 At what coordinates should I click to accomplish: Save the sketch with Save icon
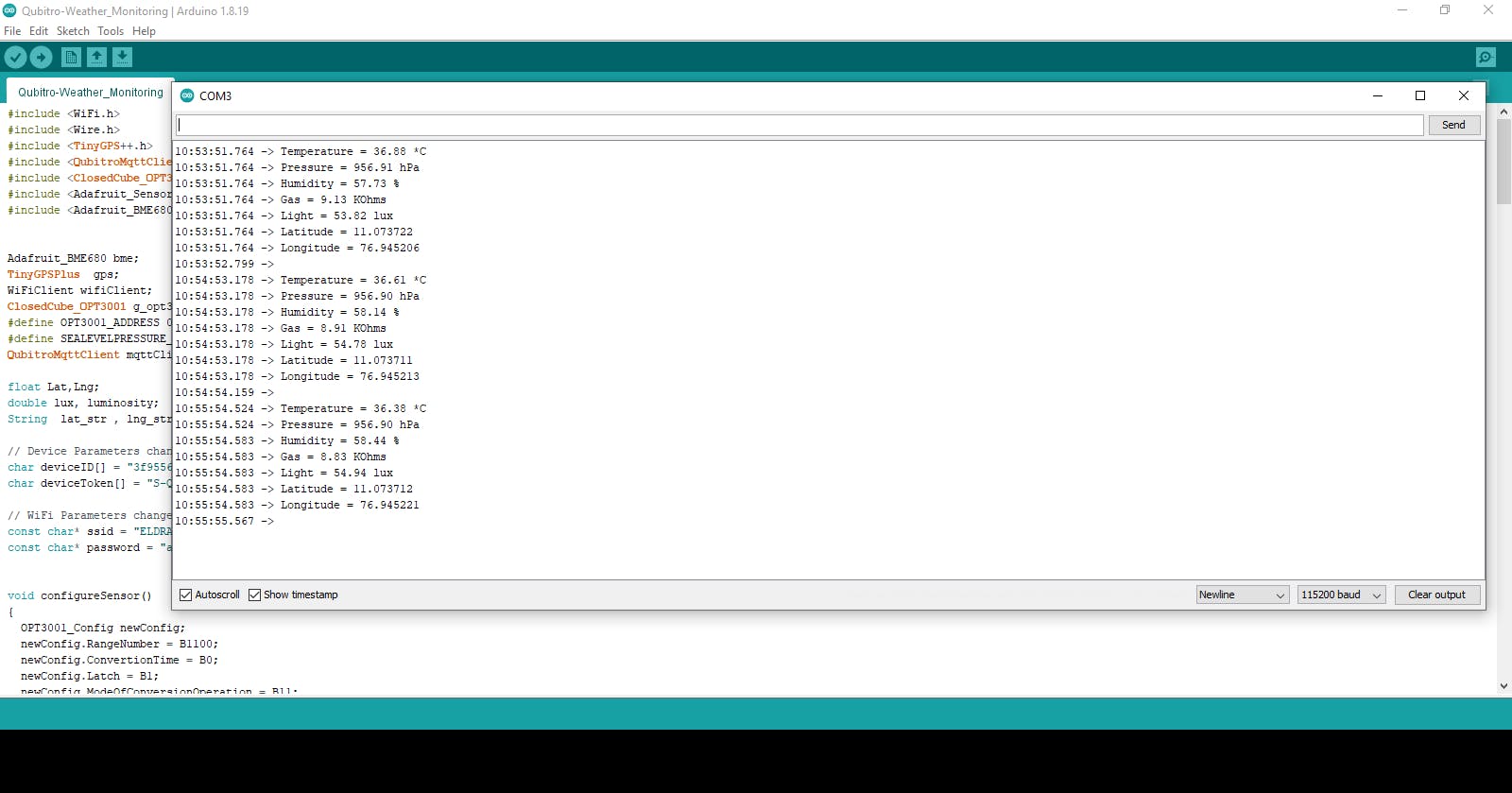coord(122,58)
